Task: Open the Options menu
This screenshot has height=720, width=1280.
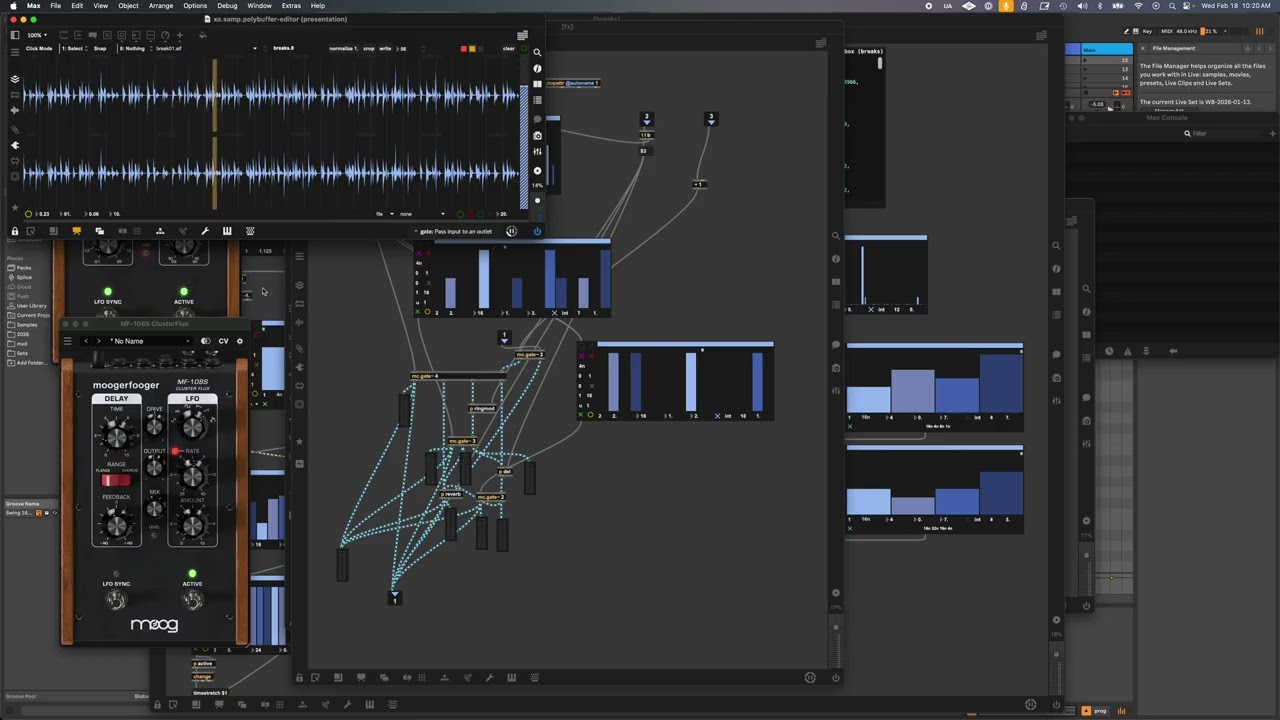Action: pos(195,6)
